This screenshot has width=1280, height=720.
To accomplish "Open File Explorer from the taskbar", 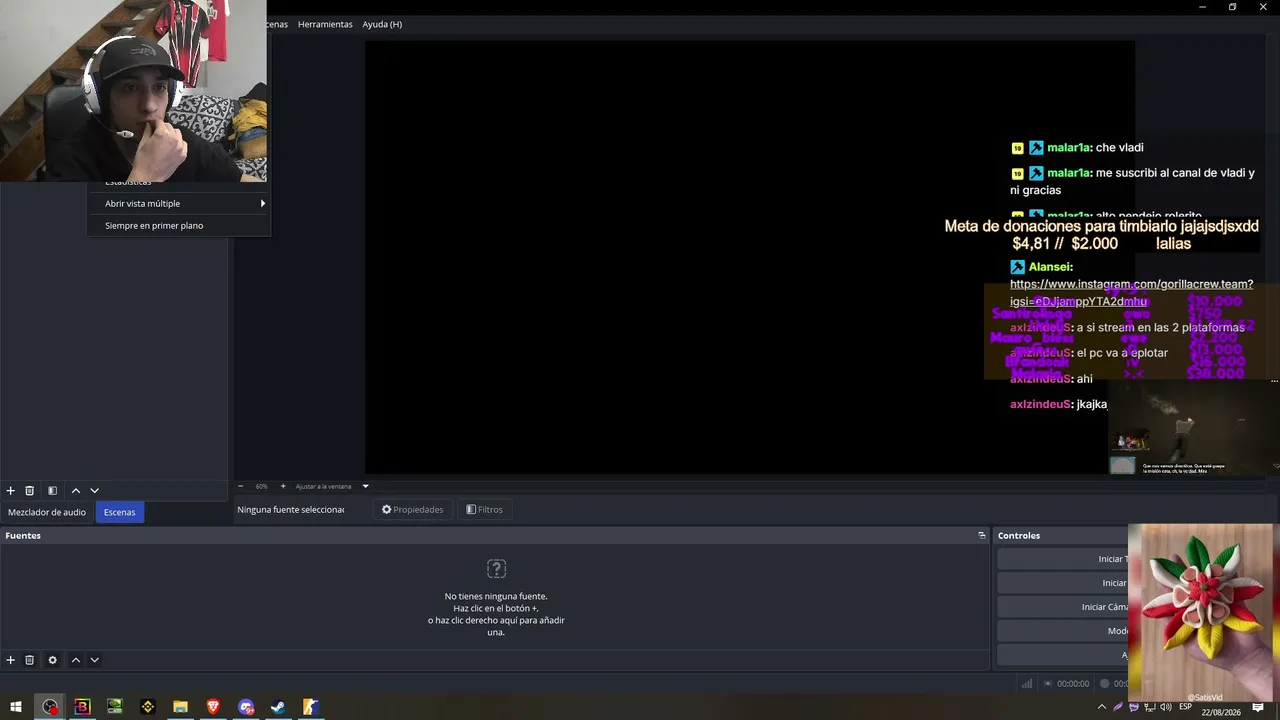I will (180, 707).
